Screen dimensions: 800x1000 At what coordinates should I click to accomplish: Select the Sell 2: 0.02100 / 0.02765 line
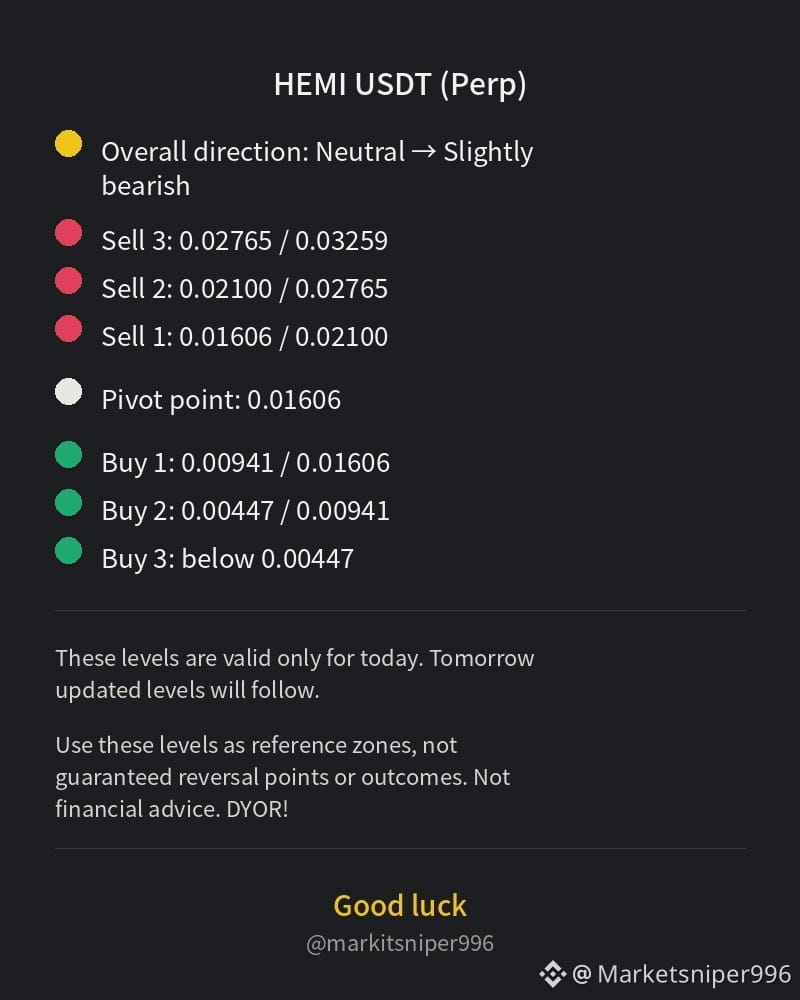[244, 289]
